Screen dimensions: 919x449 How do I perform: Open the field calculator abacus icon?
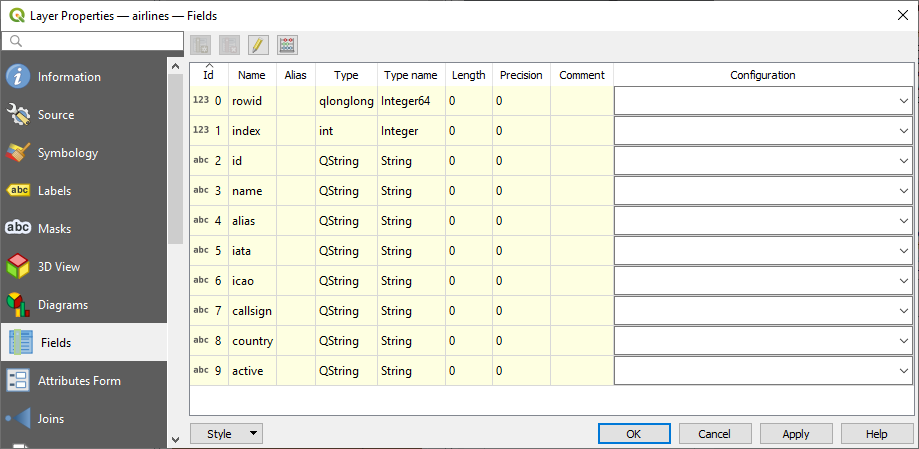tap(288, 45)
